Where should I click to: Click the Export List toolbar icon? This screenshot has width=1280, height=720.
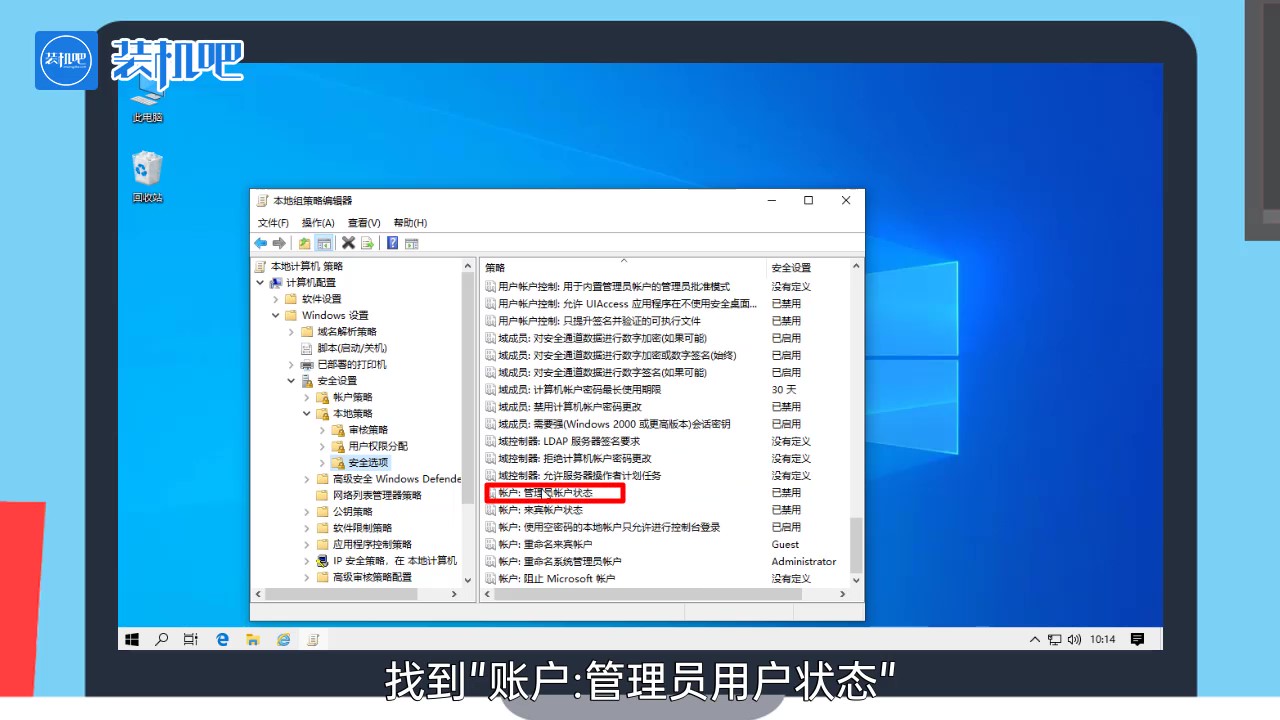[x=366, y=243]
